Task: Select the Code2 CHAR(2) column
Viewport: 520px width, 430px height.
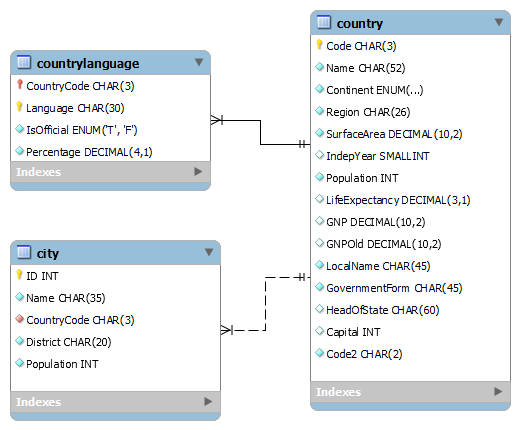Action: [x=364, y=354]
